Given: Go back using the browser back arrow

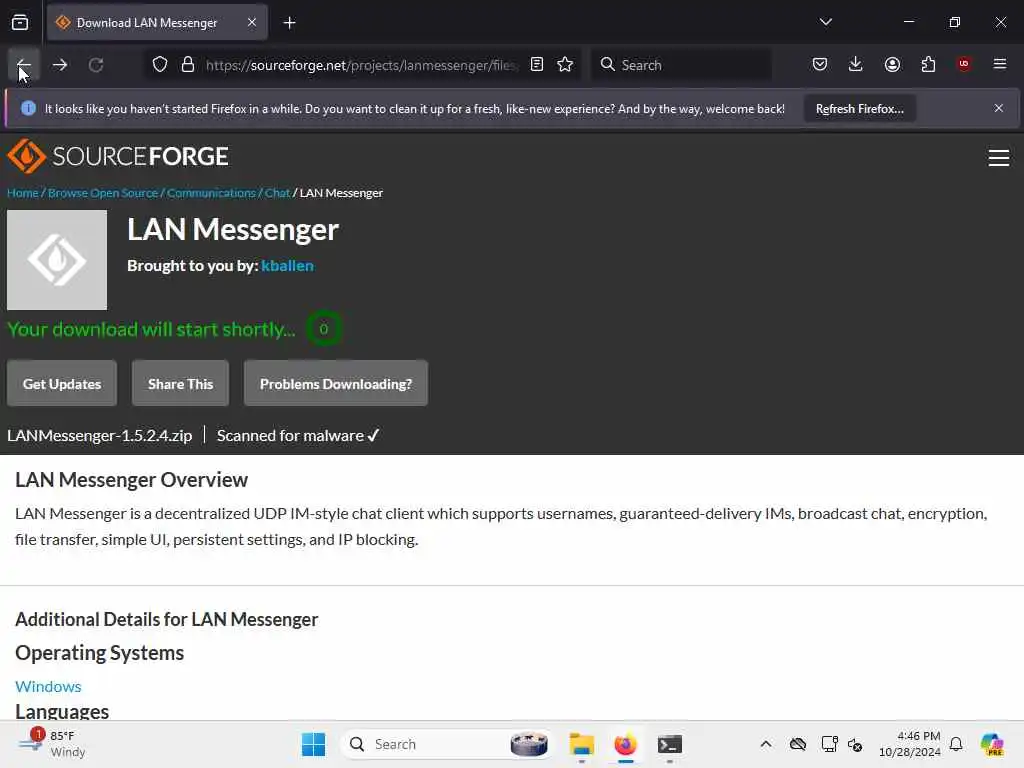Looking at the screenshot, I should click(24, 65).
